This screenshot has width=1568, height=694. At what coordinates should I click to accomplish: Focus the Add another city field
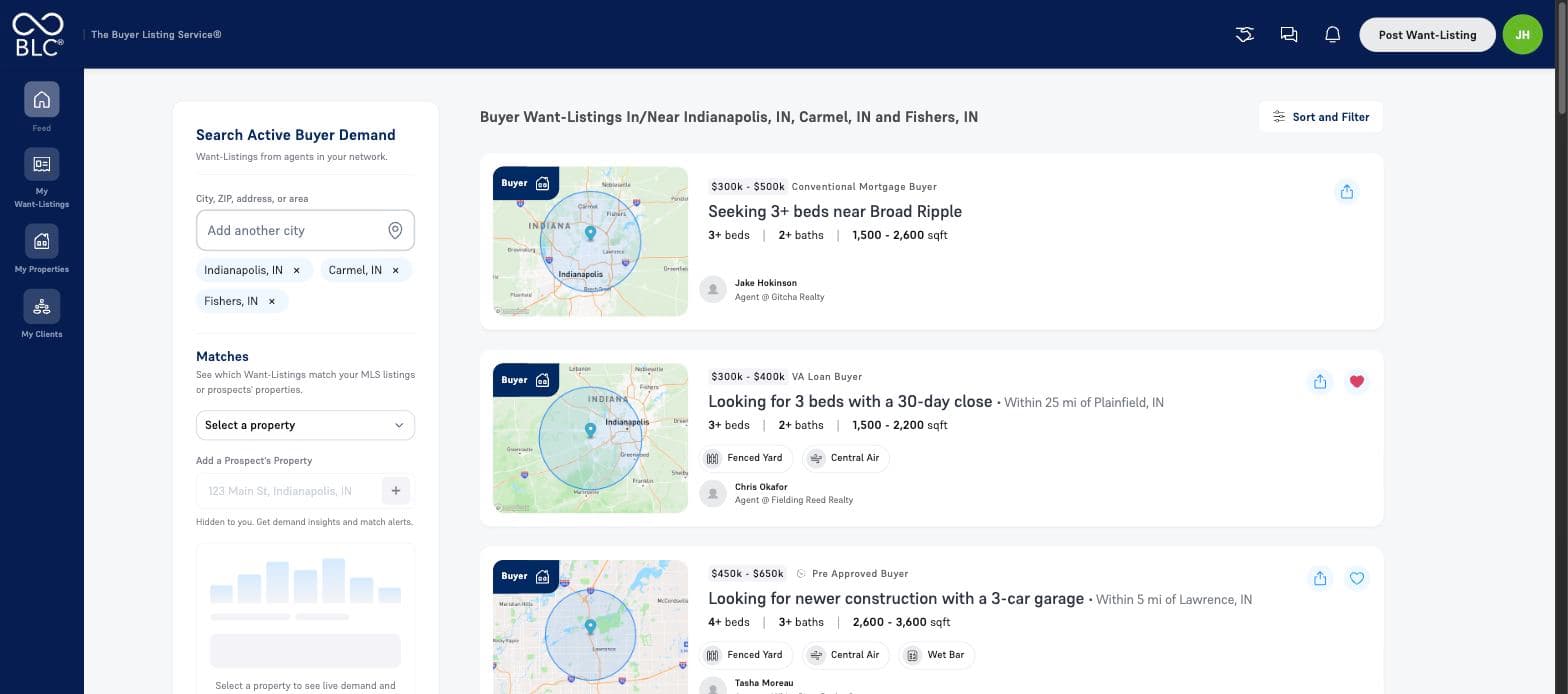305,230
